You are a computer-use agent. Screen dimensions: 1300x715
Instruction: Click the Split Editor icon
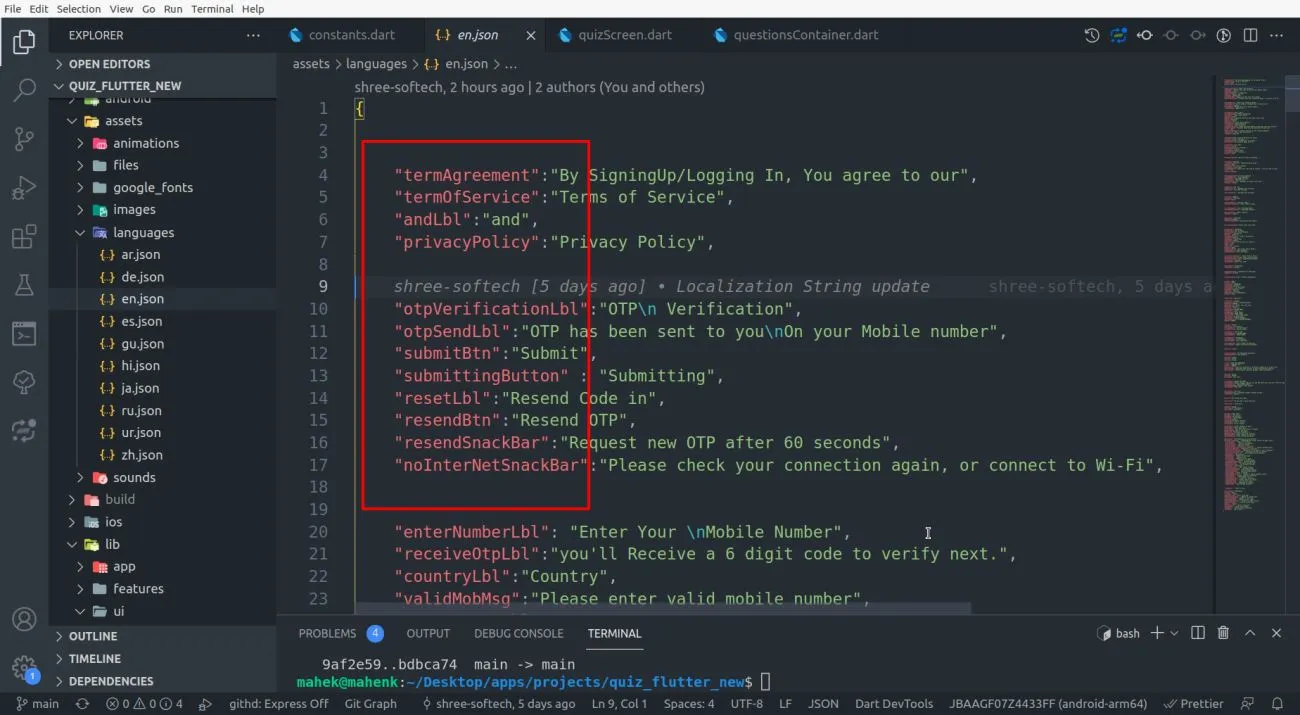1250,34
